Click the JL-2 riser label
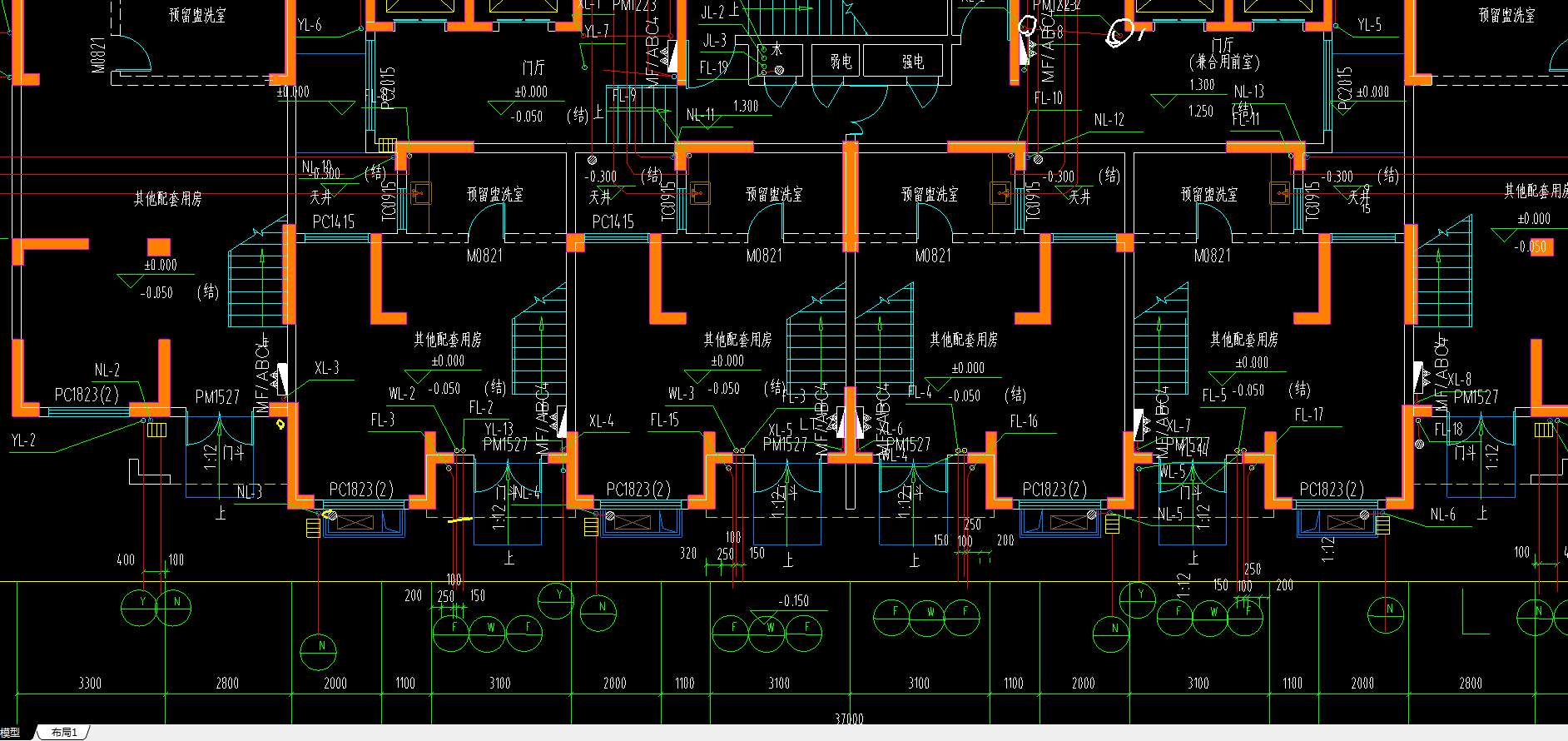 click(713, 12)
